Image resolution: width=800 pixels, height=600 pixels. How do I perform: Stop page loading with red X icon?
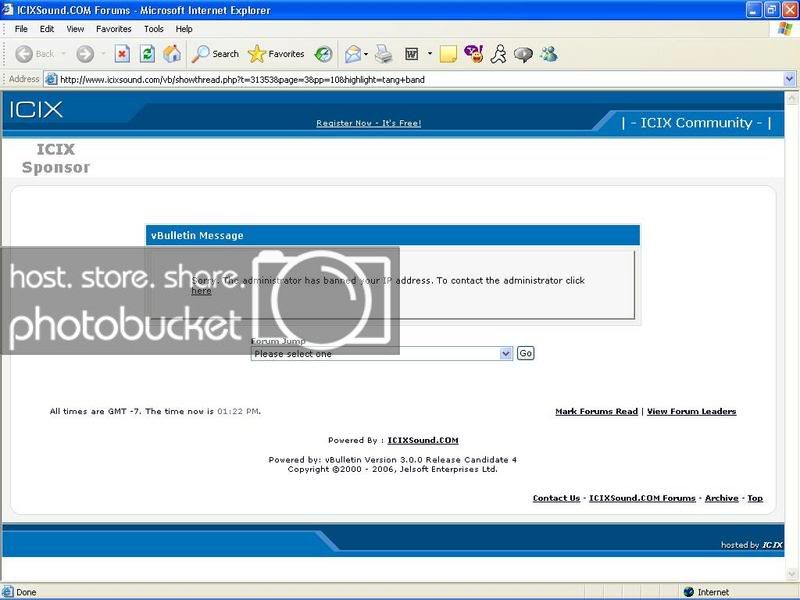pyautogui.click(x=122, y=54)
